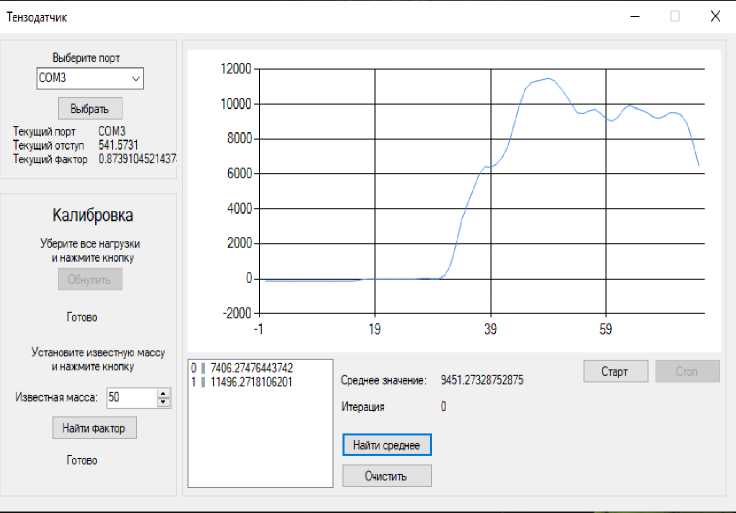Click the Выбрать button
Viewport: 736px width, 513px height.
(90, 108)
